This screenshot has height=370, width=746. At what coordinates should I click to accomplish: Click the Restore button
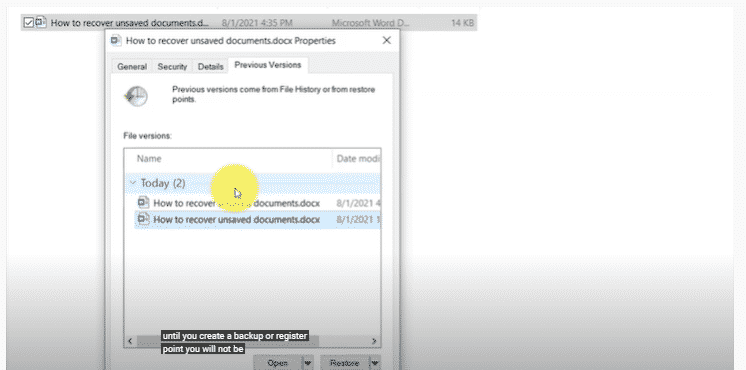345,363
